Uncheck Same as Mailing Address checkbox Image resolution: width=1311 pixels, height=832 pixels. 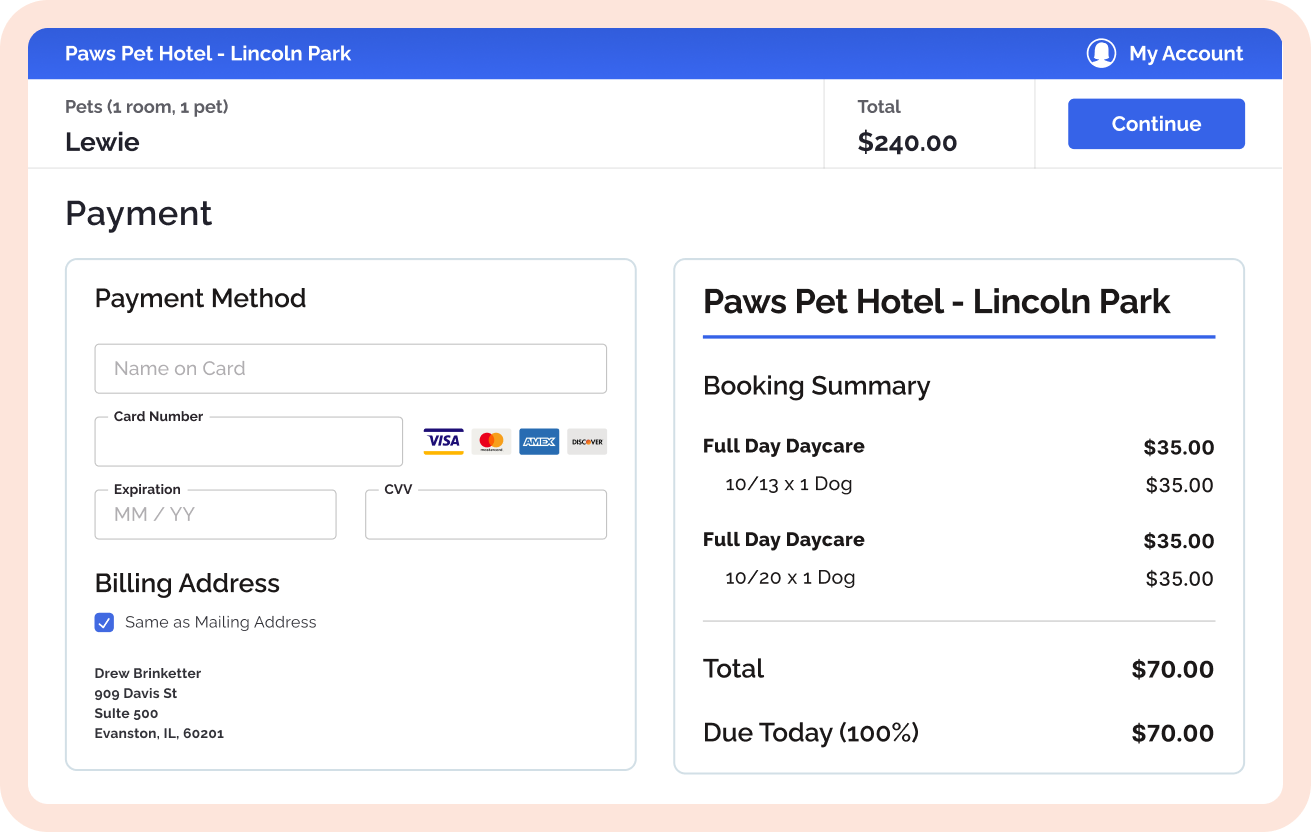pyautogui.click(x=104, y=622)
